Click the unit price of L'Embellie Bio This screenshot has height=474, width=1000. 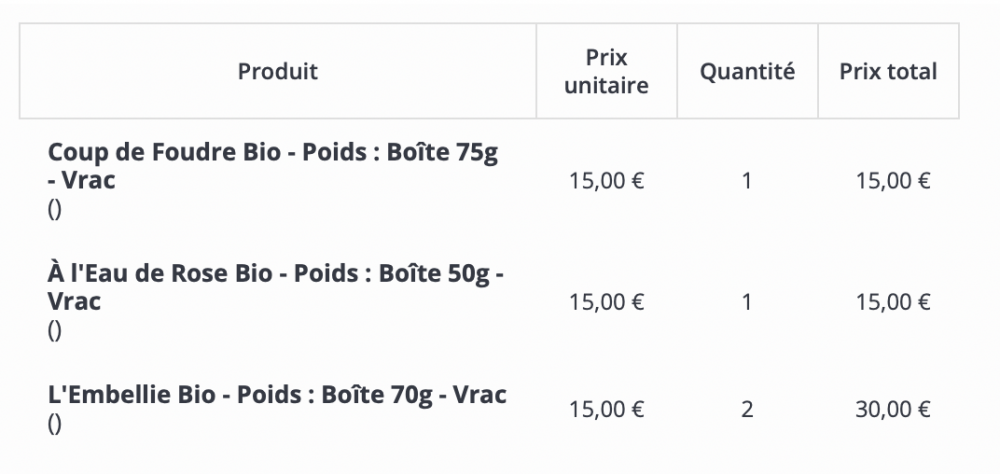point(606,409)
